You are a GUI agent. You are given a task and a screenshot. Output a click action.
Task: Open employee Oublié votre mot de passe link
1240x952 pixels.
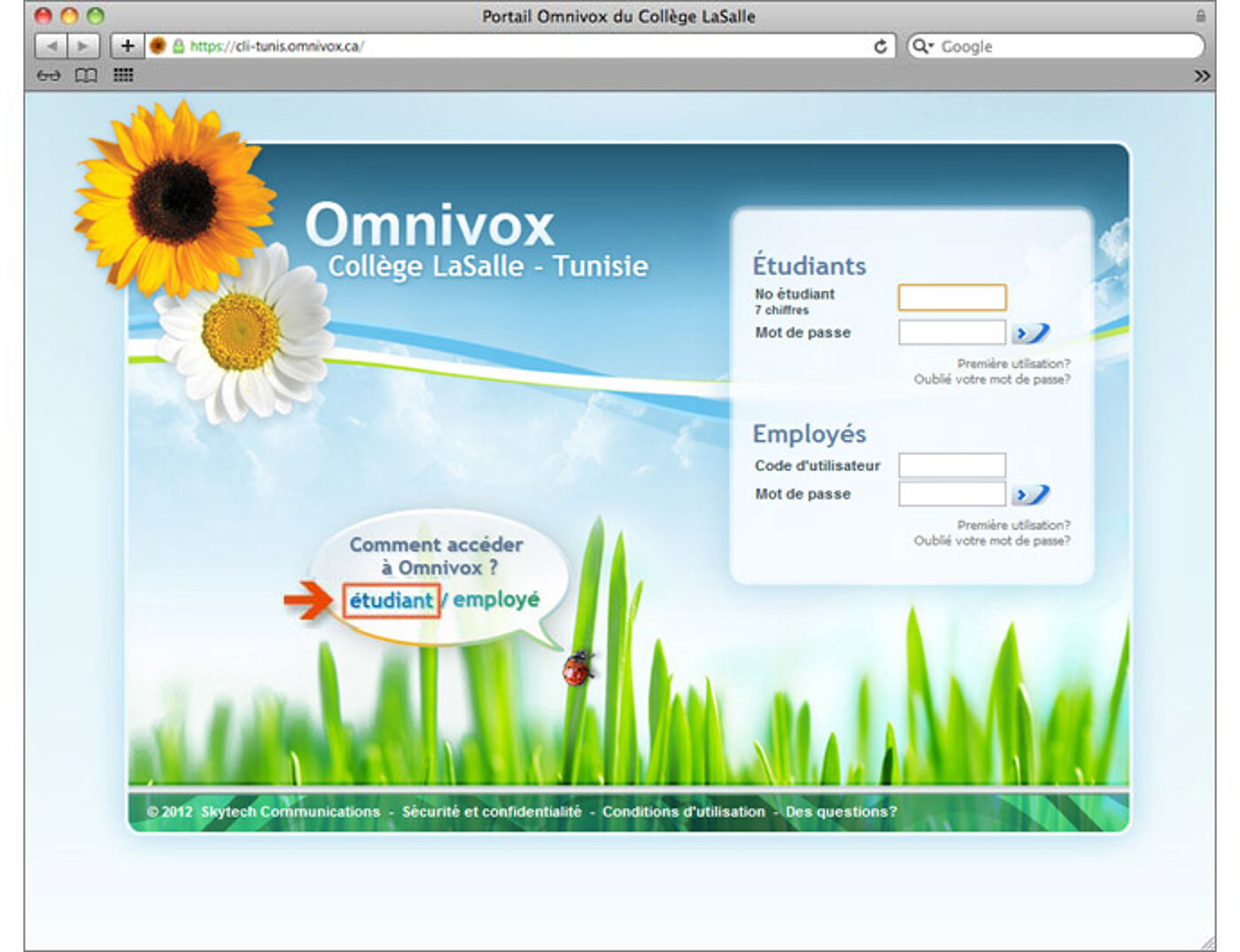(992, 540)
